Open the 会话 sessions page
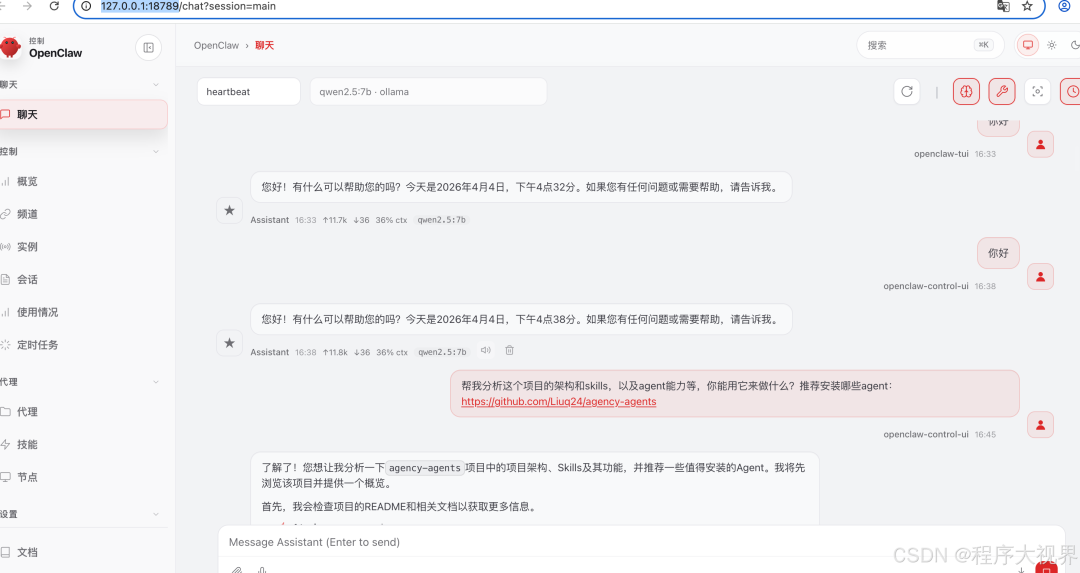The width and height of the screenshot is (1080, 573). tap(28, 280)
